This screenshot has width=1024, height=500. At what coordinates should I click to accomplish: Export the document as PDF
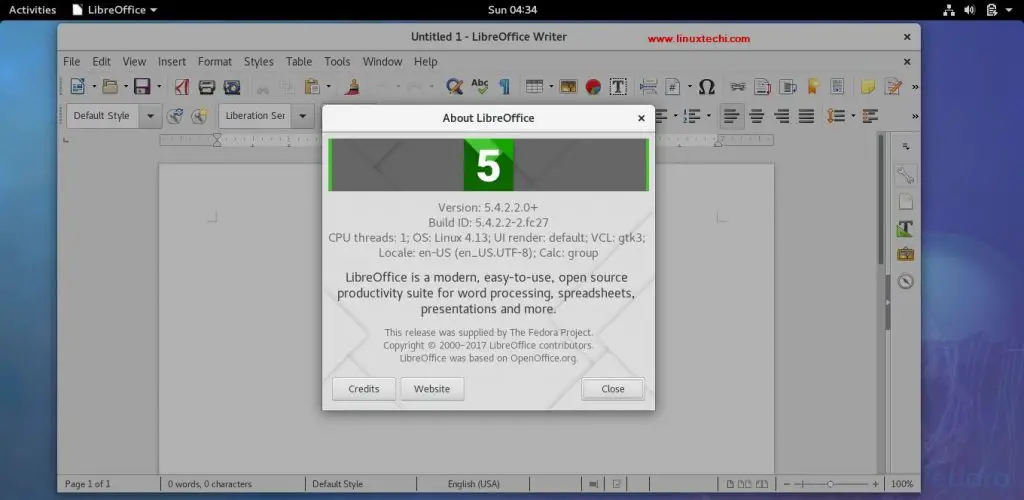pyautogui.click(x=182, y=86)
